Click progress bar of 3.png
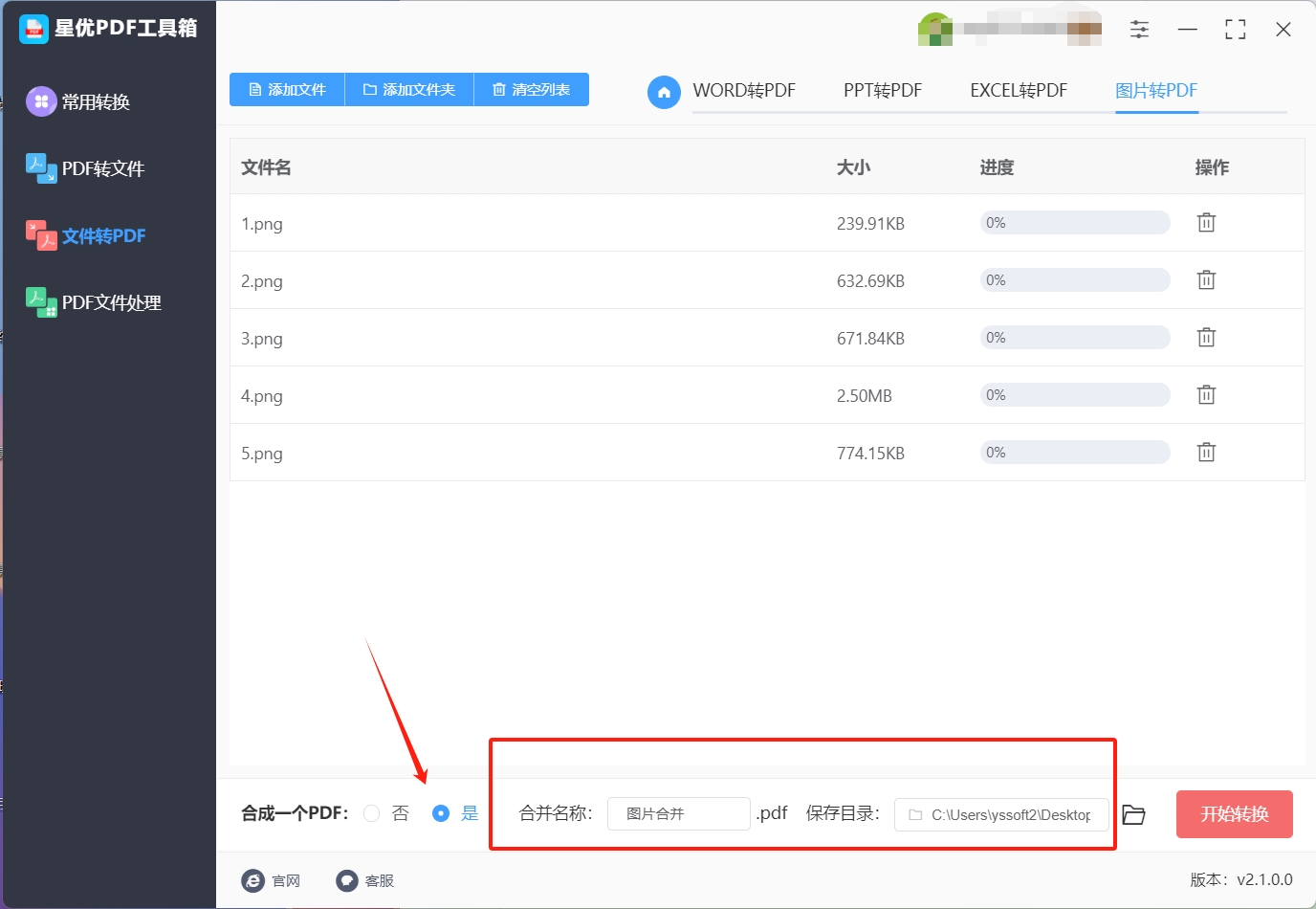The height and width of the screenshot is (909, 1316). coord(1074,337)
